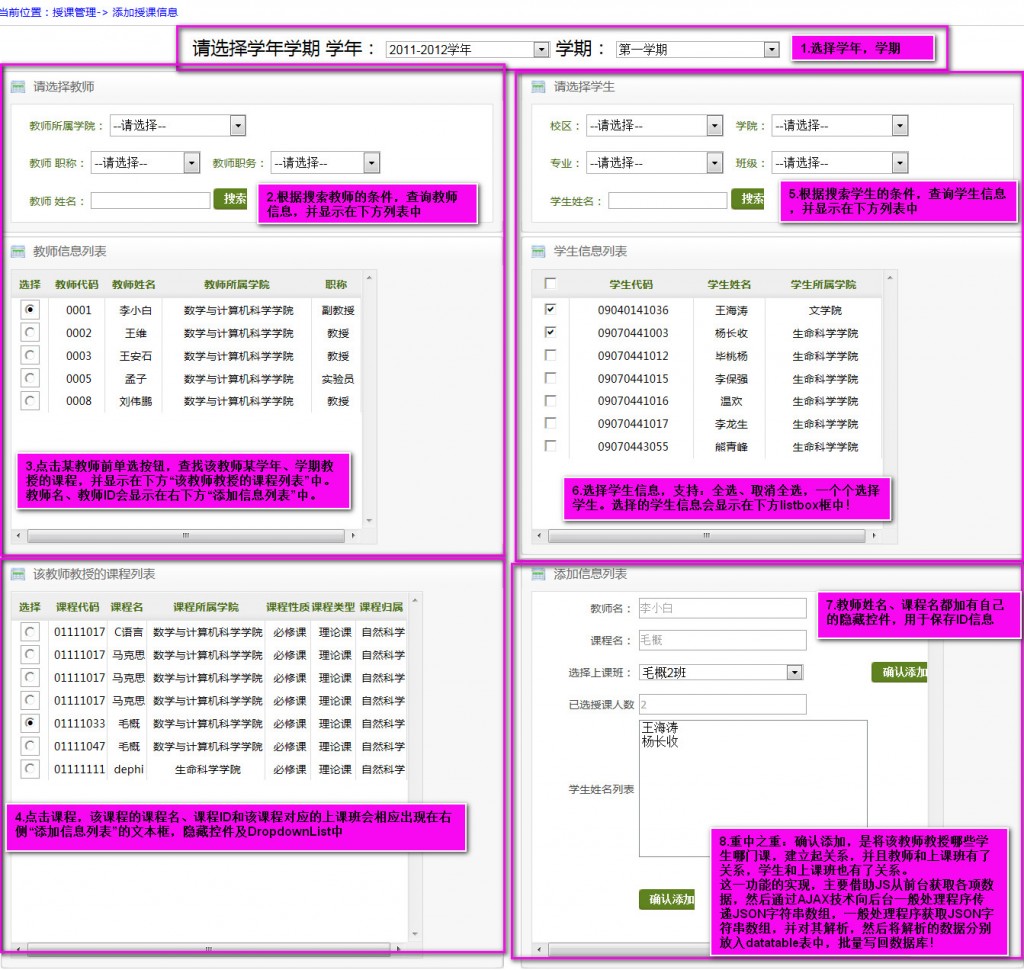Open the 学期 第一学期 dropdown
Viewport: 1024px width, 970px height.
[x=697, y=50]
